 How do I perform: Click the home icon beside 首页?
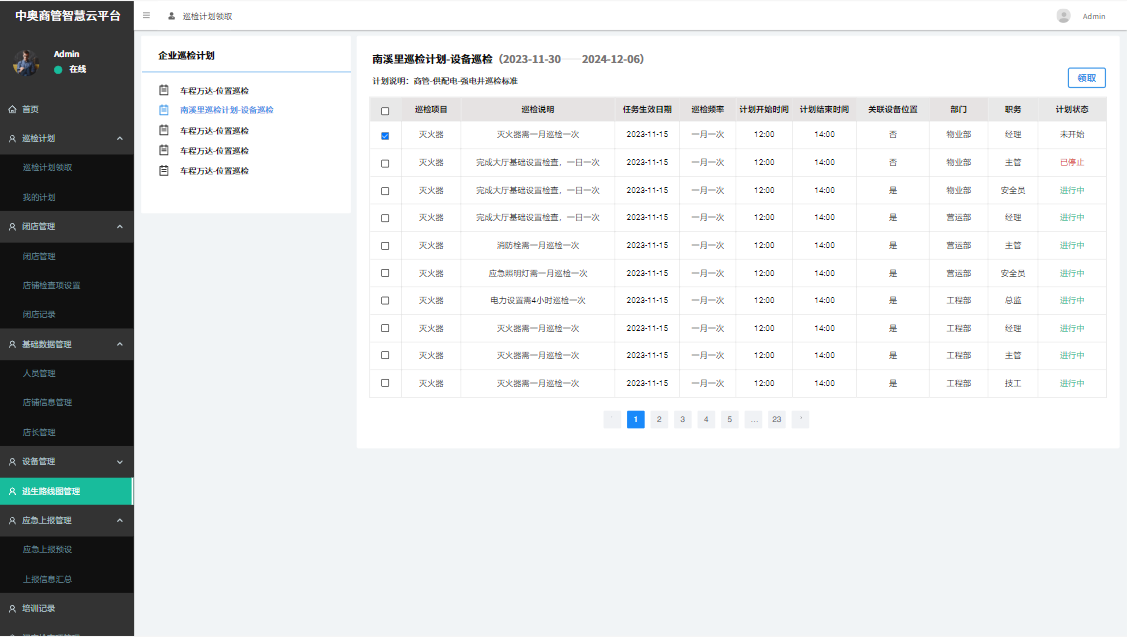12,109
